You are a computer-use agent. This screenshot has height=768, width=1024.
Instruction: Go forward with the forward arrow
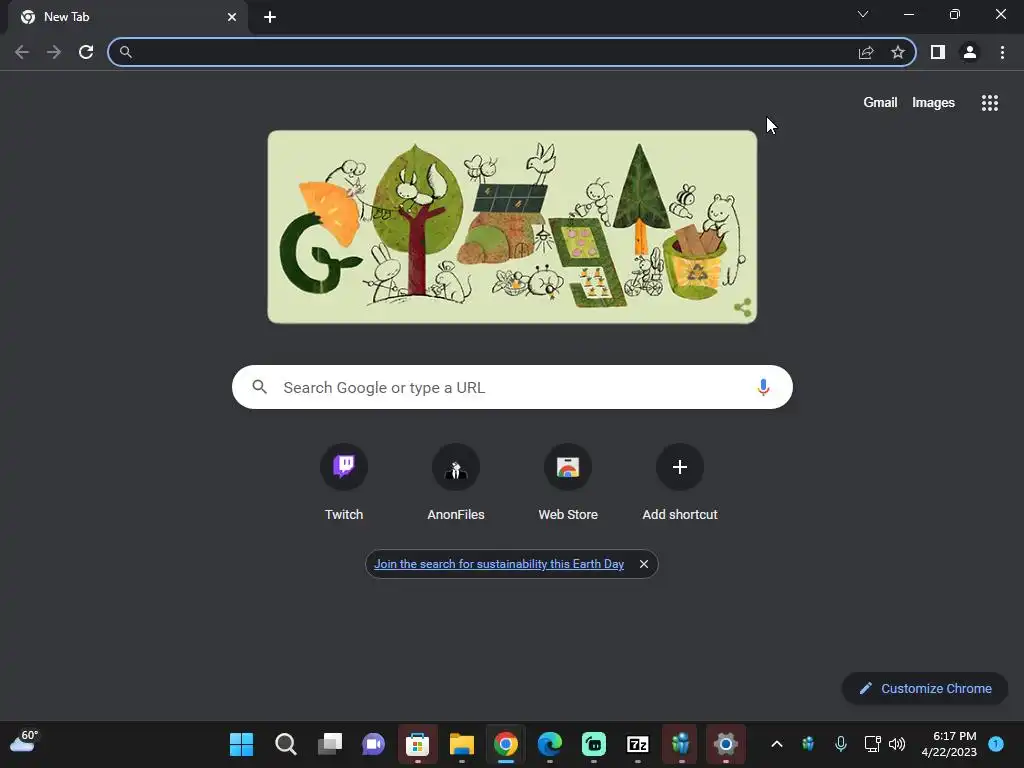54,52
